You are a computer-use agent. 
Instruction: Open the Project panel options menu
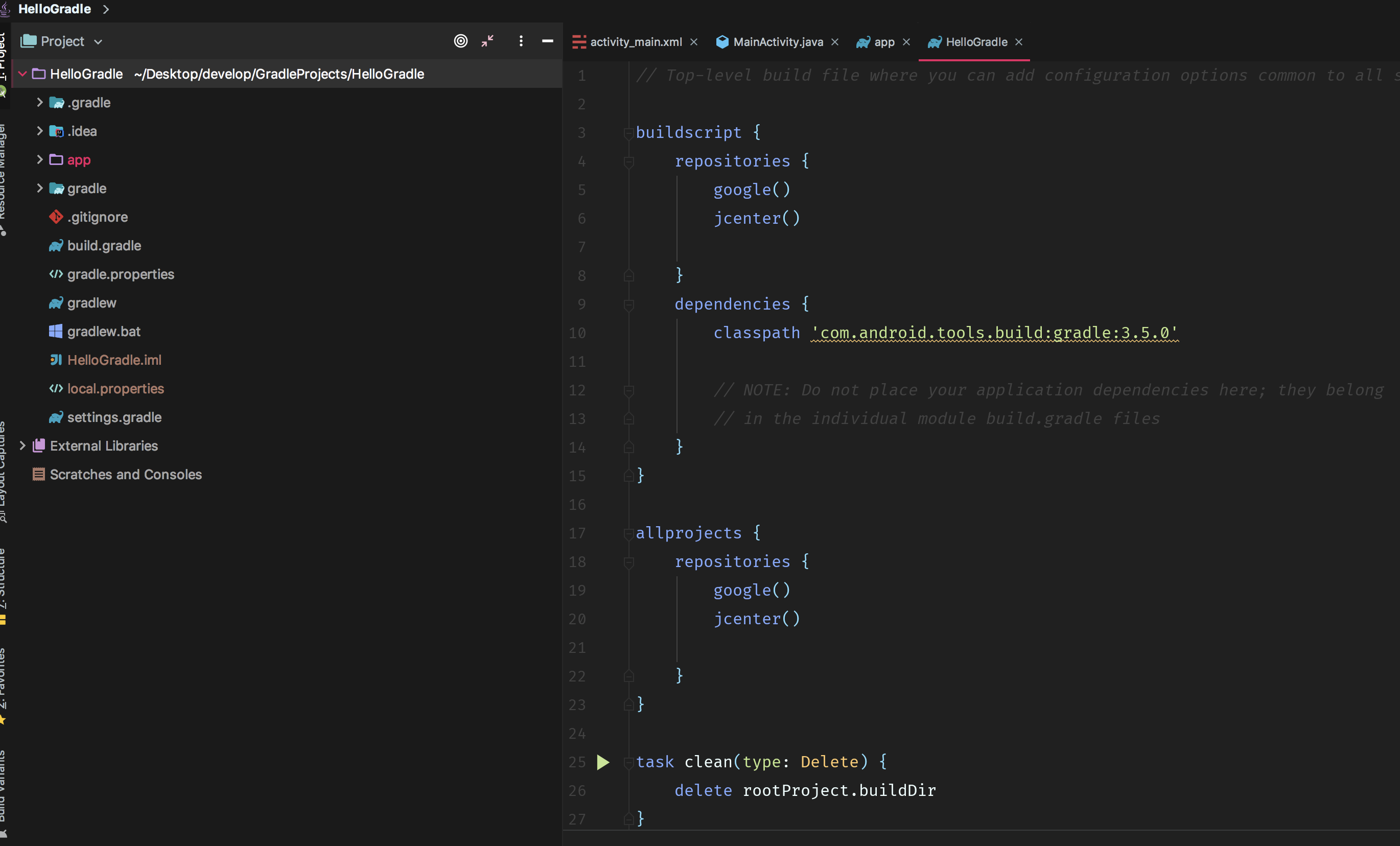[x=521, y=41]
